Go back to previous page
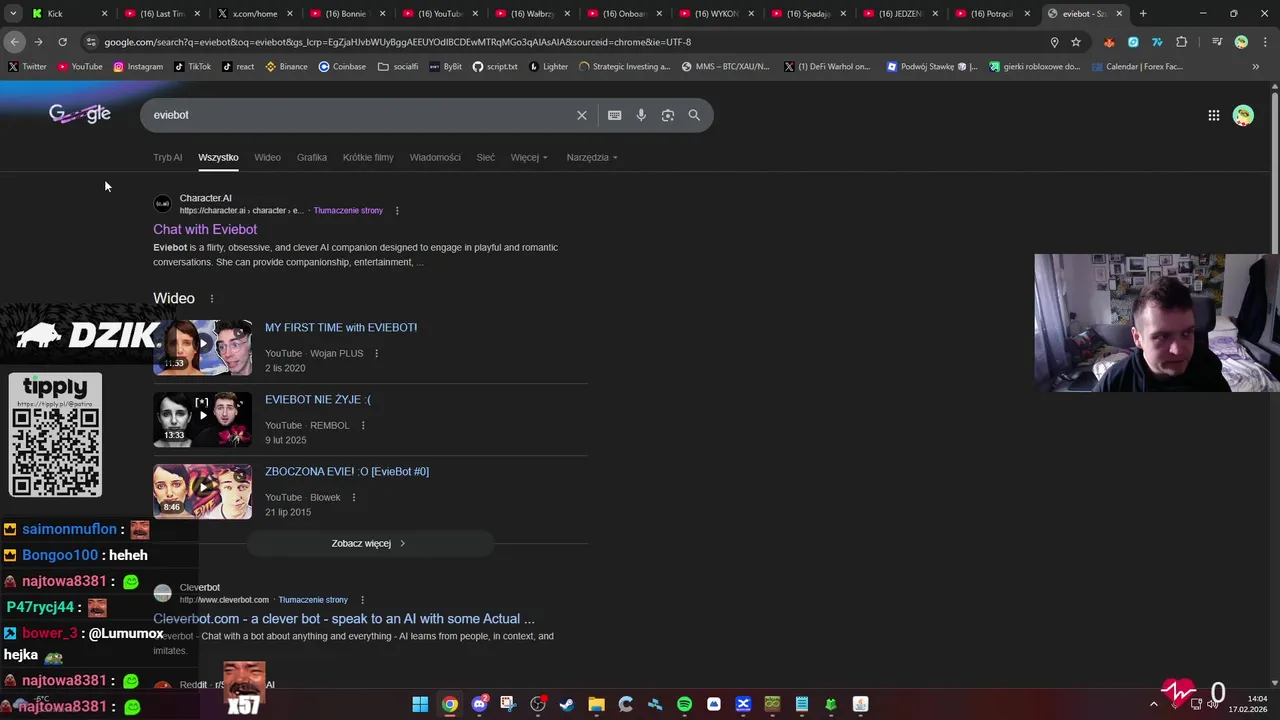Screen dimensions: 1280x720 (14, 42)
